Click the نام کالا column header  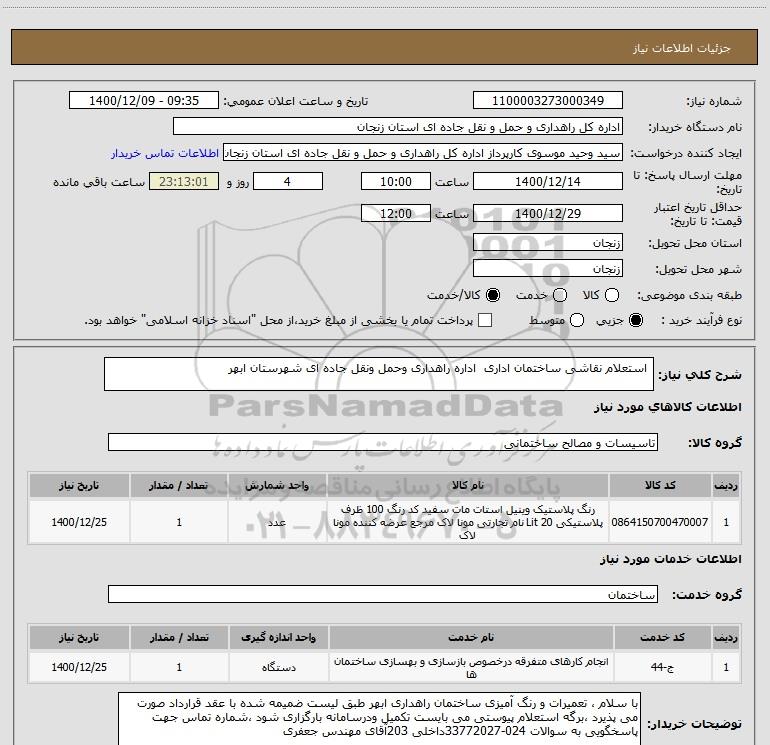coord(468,485)
